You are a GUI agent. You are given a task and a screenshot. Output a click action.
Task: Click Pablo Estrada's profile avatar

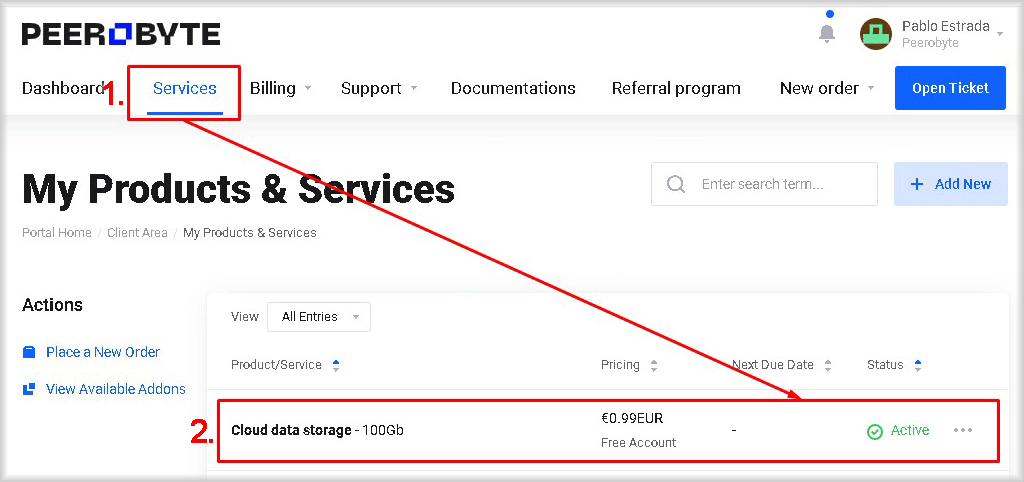[876, 34]
